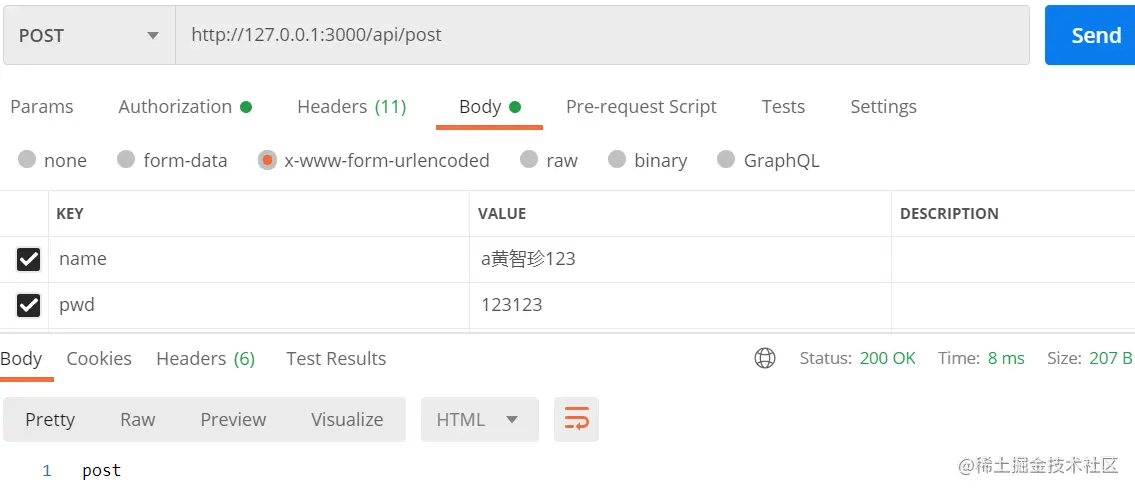Send the request with Send button
The width and height of the screenshot is (1135, 492).
(x=1089, y=35)
